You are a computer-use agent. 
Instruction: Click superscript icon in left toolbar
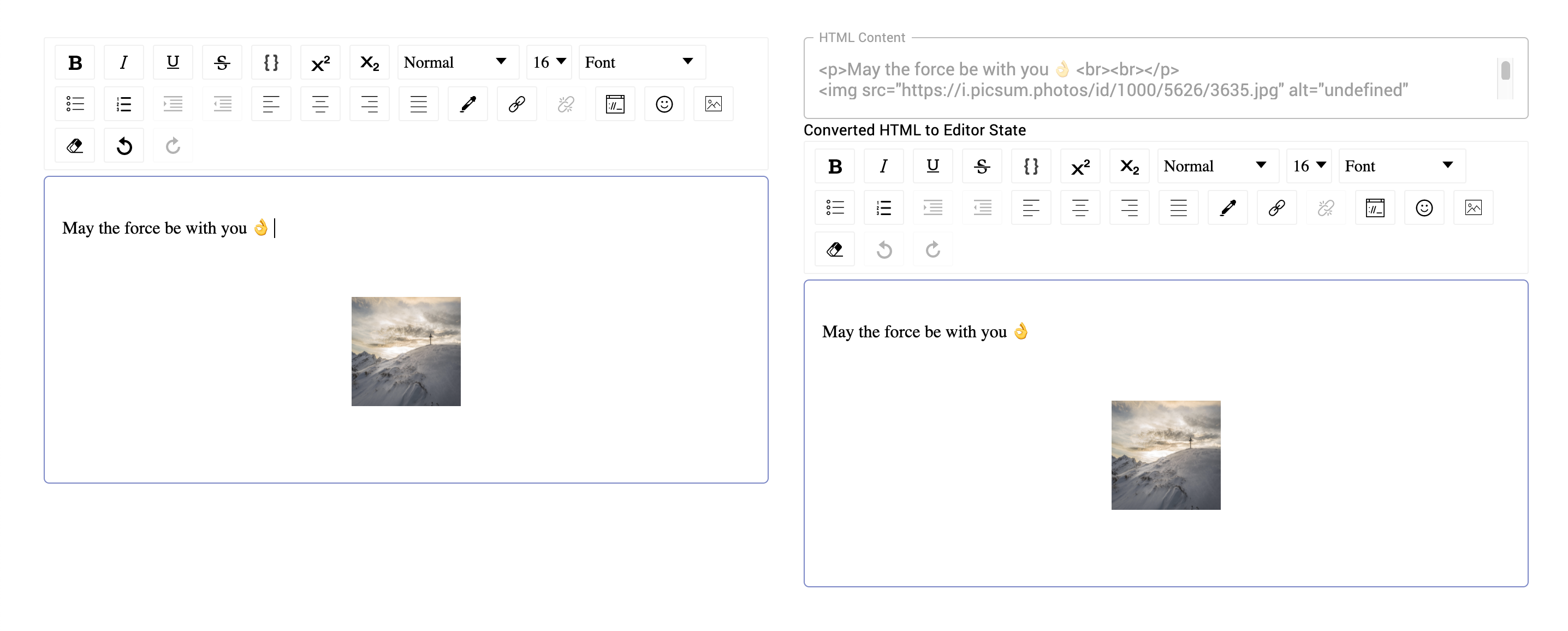(x=320, y=62)
